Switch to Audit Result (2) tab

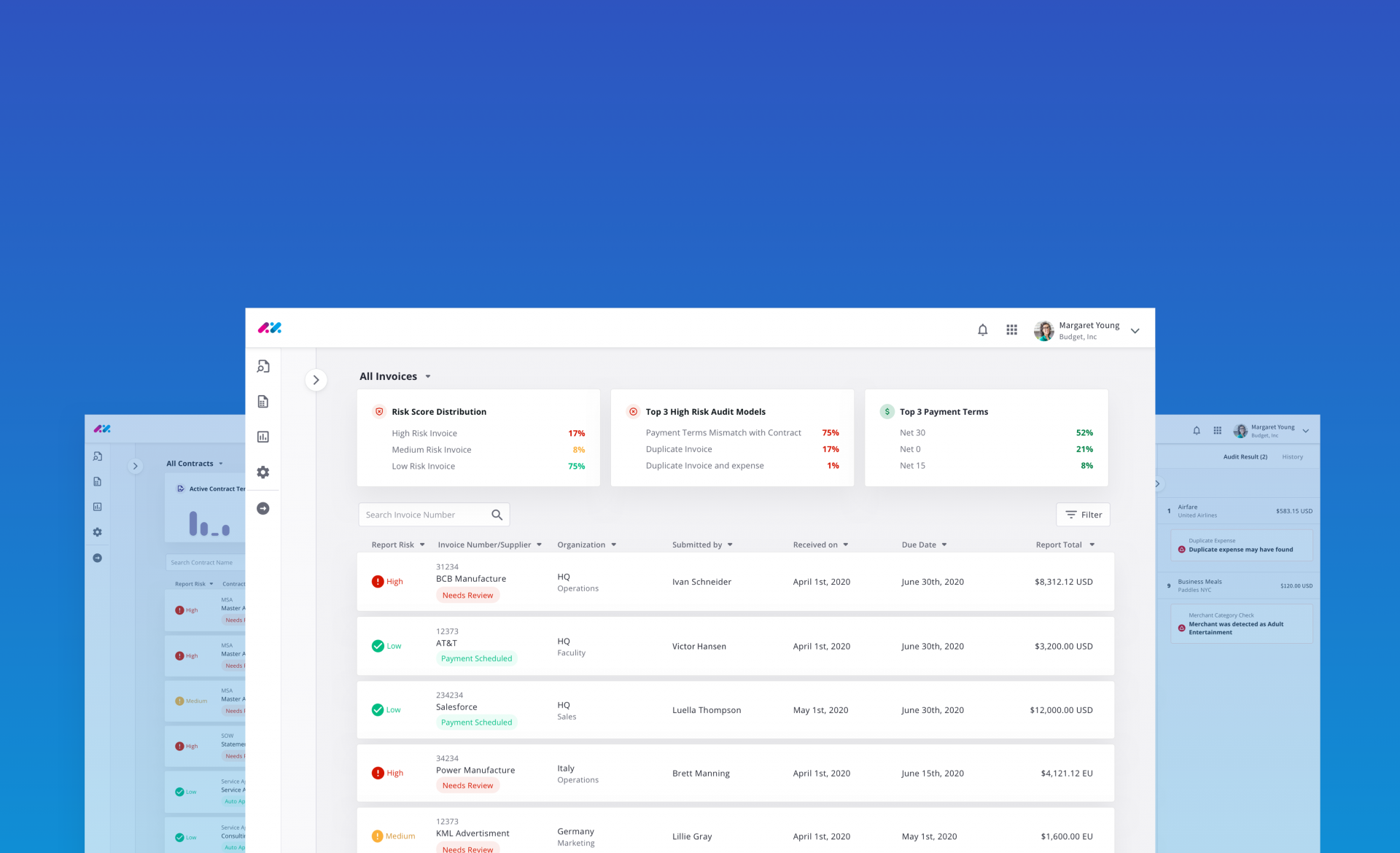point(1245,457)
